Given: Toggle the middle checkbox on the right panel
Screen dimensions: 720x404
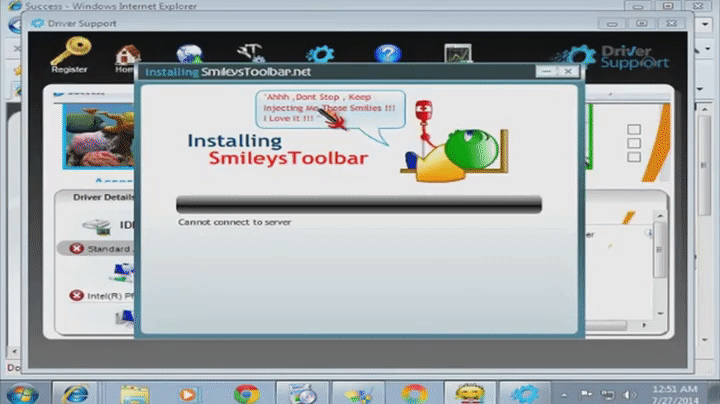Looking at the screenshot, I should pos(632,145).
